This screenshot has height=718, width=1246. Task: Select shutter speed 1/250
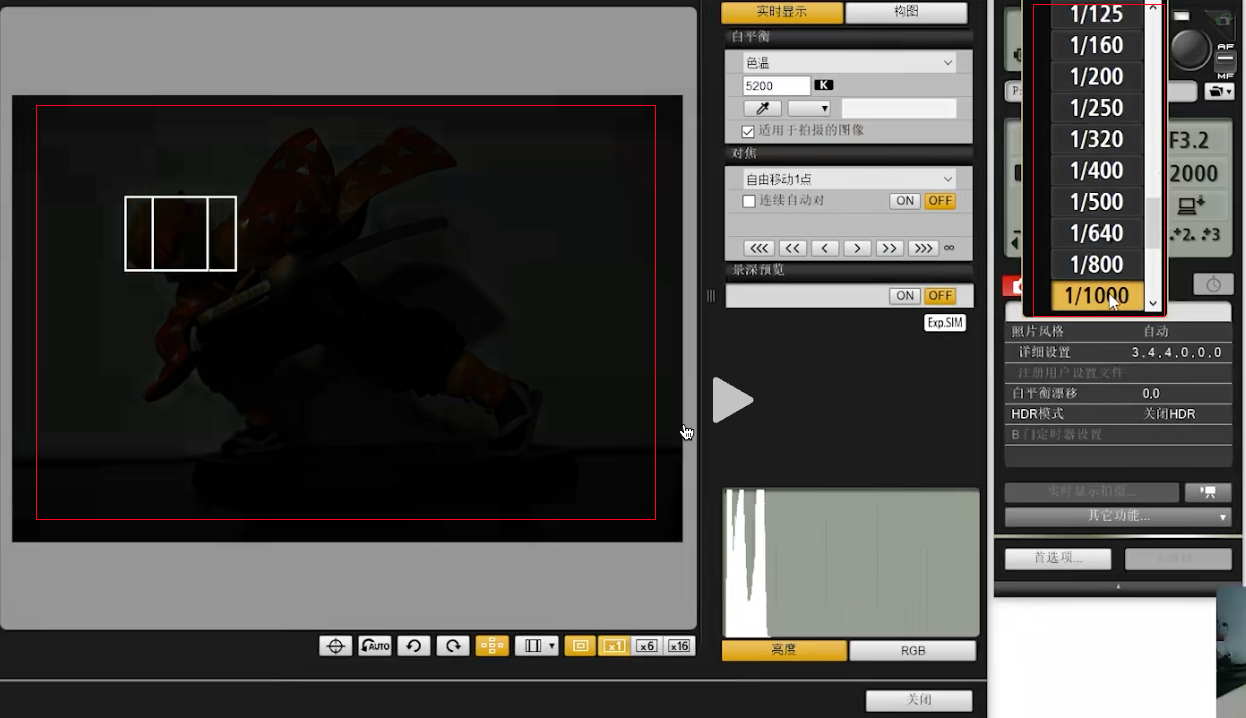click(1097, 108)
